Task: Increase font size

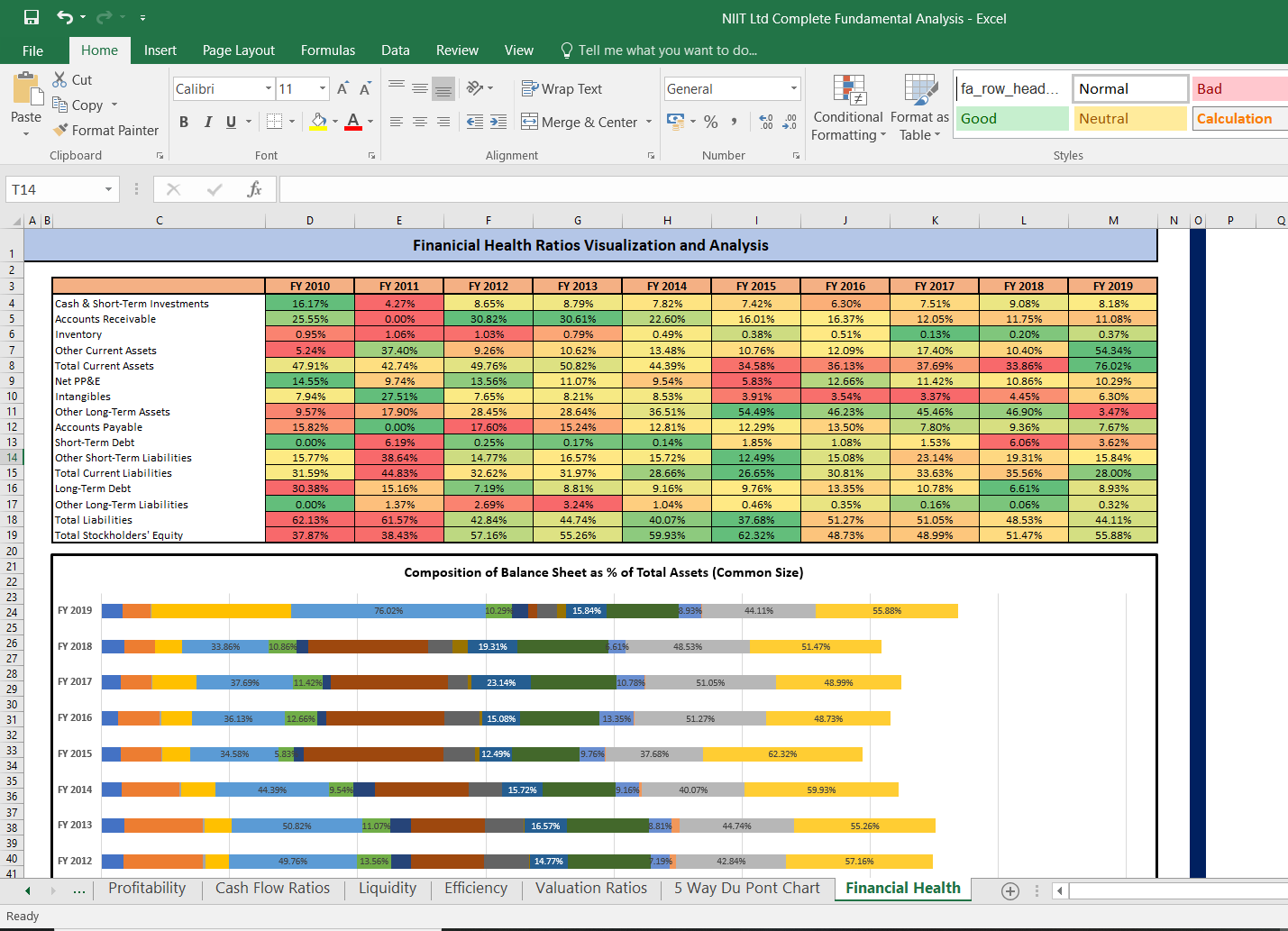Action: (343, 88)
